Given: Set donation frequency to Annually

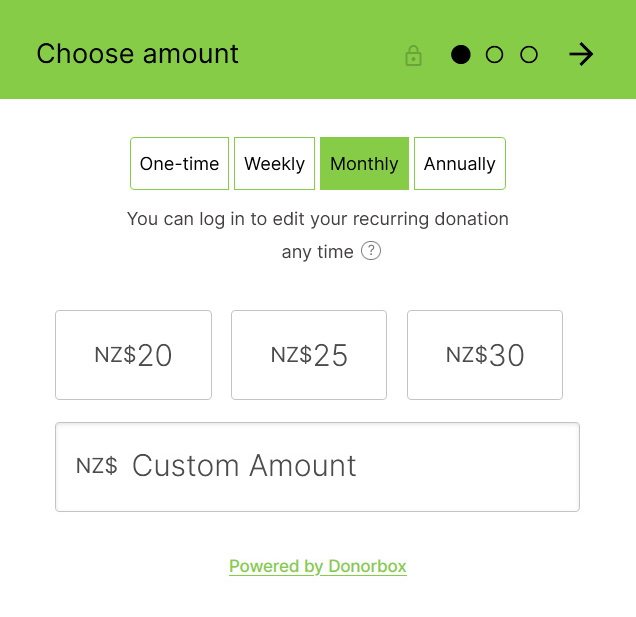Looking at the screenshot, I should (x=460, y=163).
